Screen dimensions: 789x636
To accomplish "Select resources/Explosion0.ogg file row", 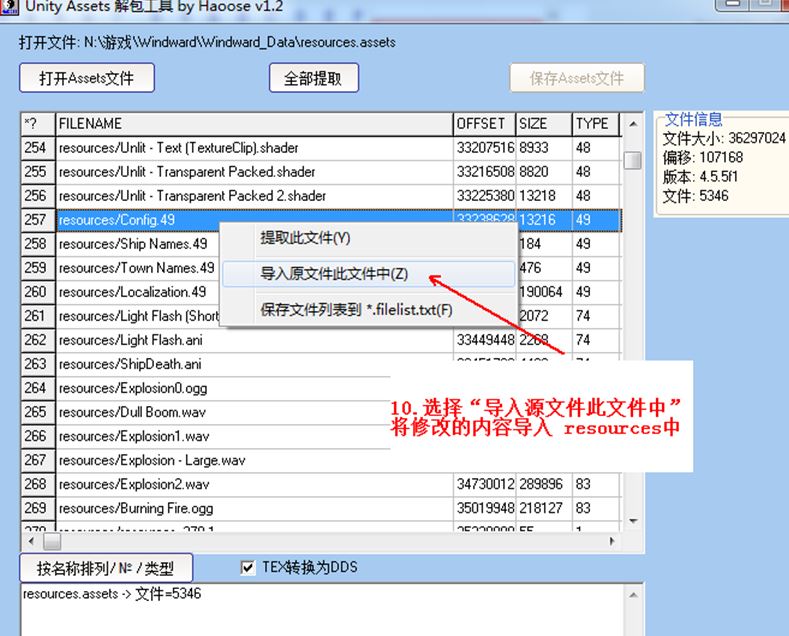I will coord(133,388).
